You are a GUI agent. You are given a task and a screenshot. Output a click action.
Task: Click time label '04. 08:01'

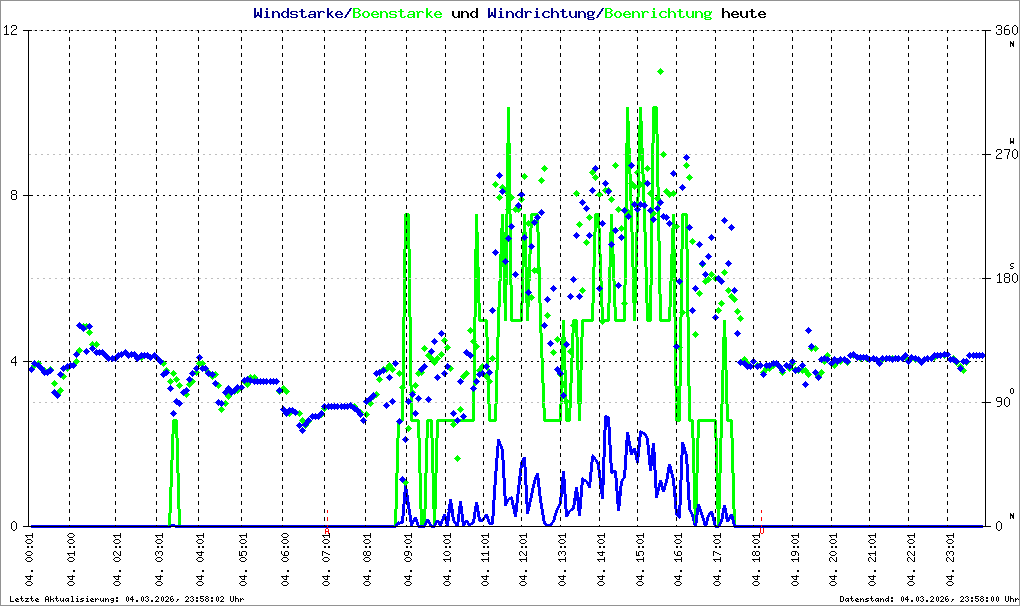pos(367,560)
